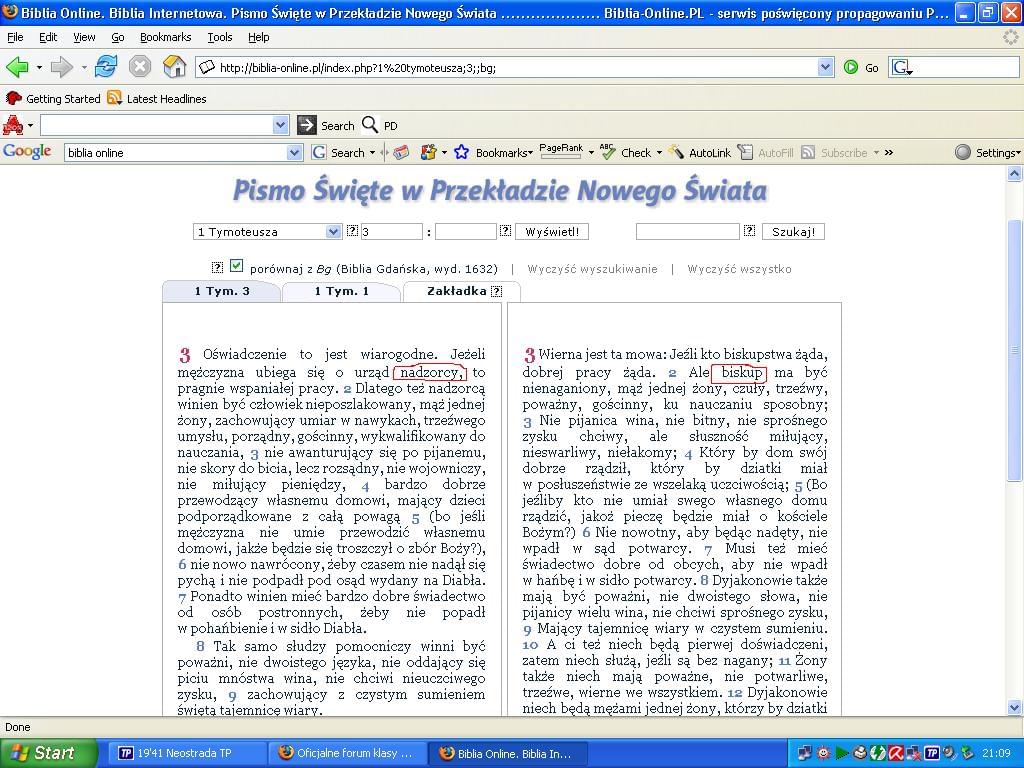Click the Google toolbar news icon
The height and width of the screenshot is (768, 1024).
coord(401,153)
